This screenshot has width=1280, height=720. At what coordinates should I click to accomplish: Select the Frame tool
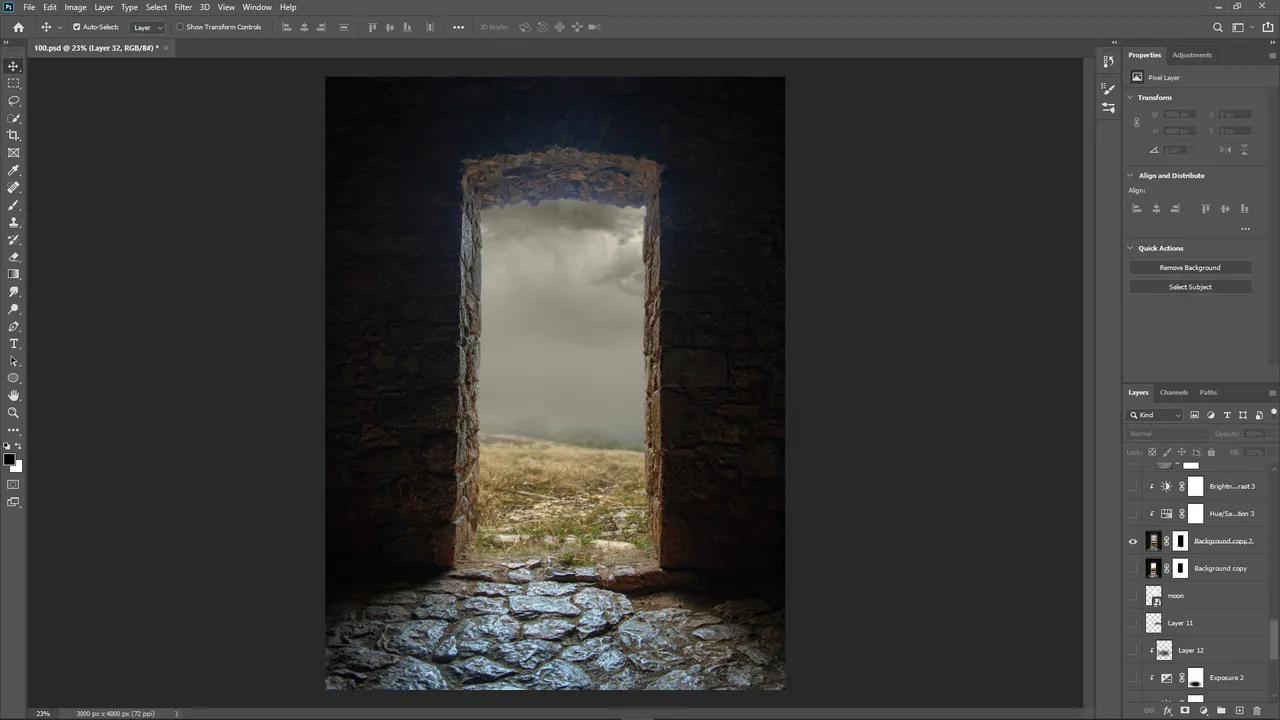13,153
